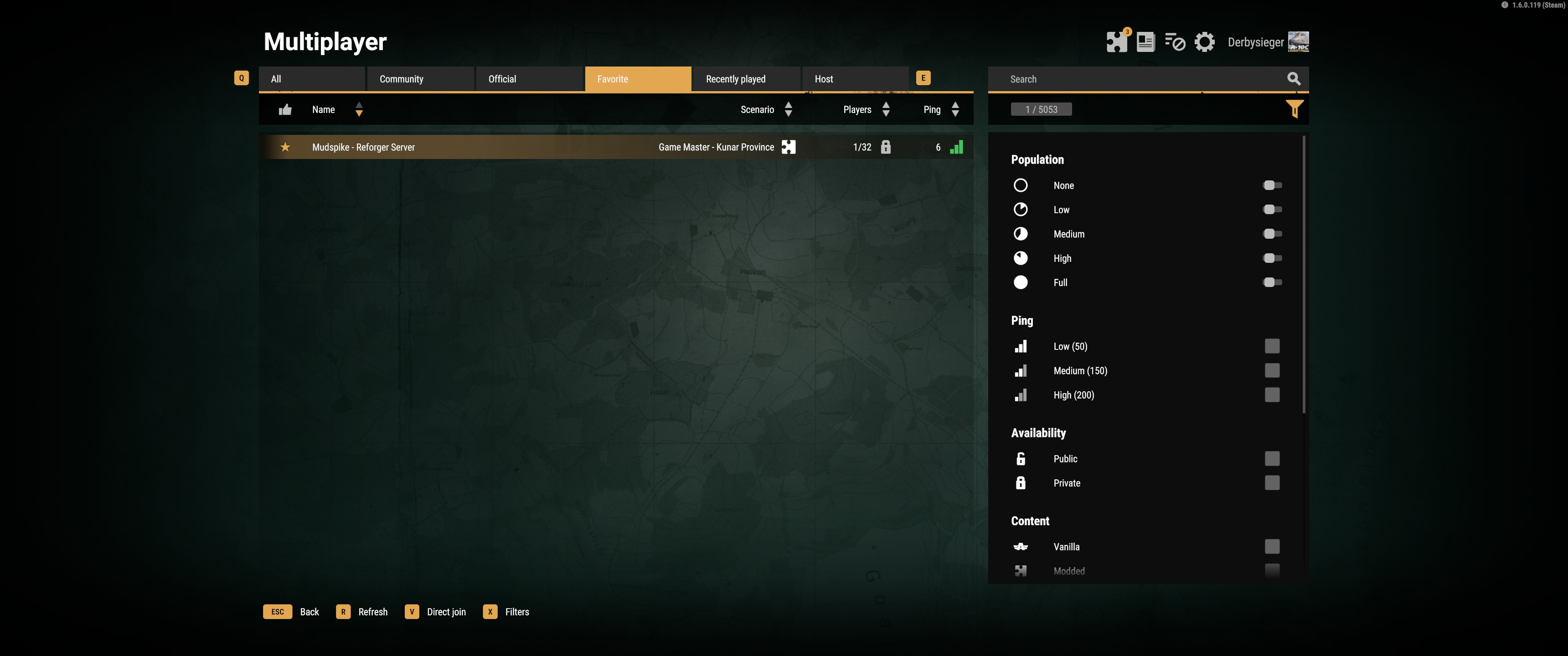Viewport: 1568px width, 656px height.
Task: Check the Private availability filter
Action: point(1272,482)
